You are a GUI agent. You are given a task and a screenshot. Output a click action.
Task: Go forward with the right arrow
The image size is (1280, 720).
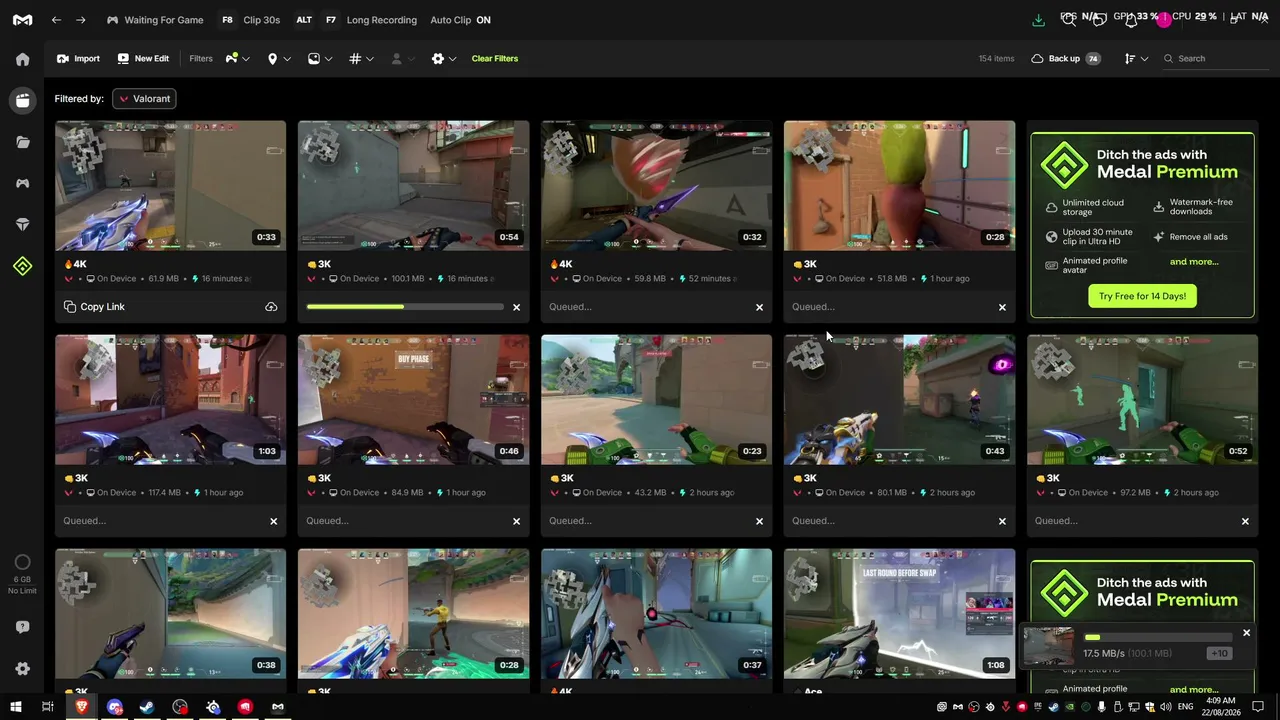(x=81, y=20)
